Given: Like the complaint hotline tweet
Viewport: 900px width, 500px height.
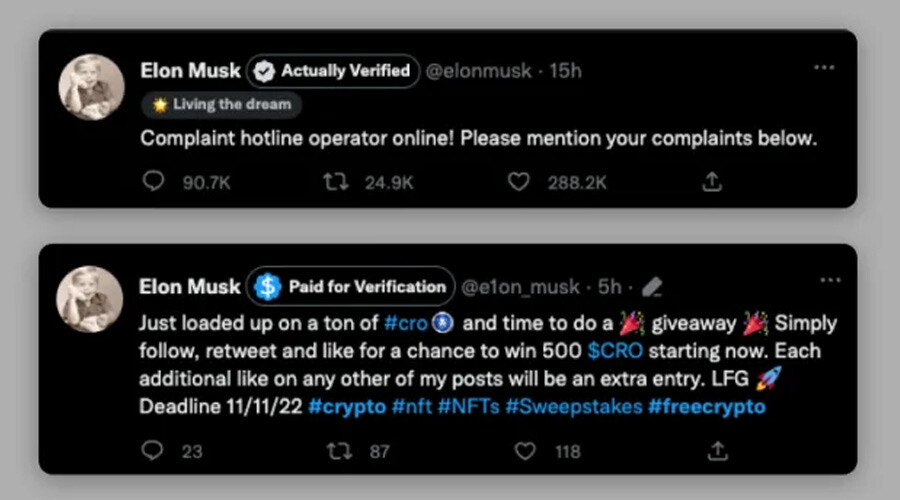Looking at the screenshot, I should pyautogui.click(x=518, y=182).
